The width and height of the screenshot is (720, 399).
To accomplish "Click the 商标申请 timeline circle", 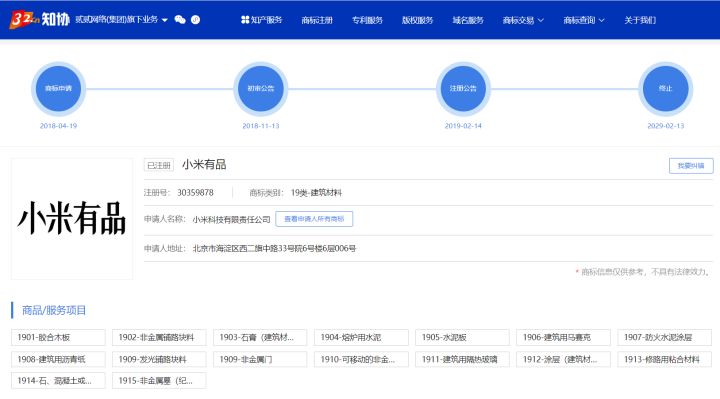I will [58, 88].
